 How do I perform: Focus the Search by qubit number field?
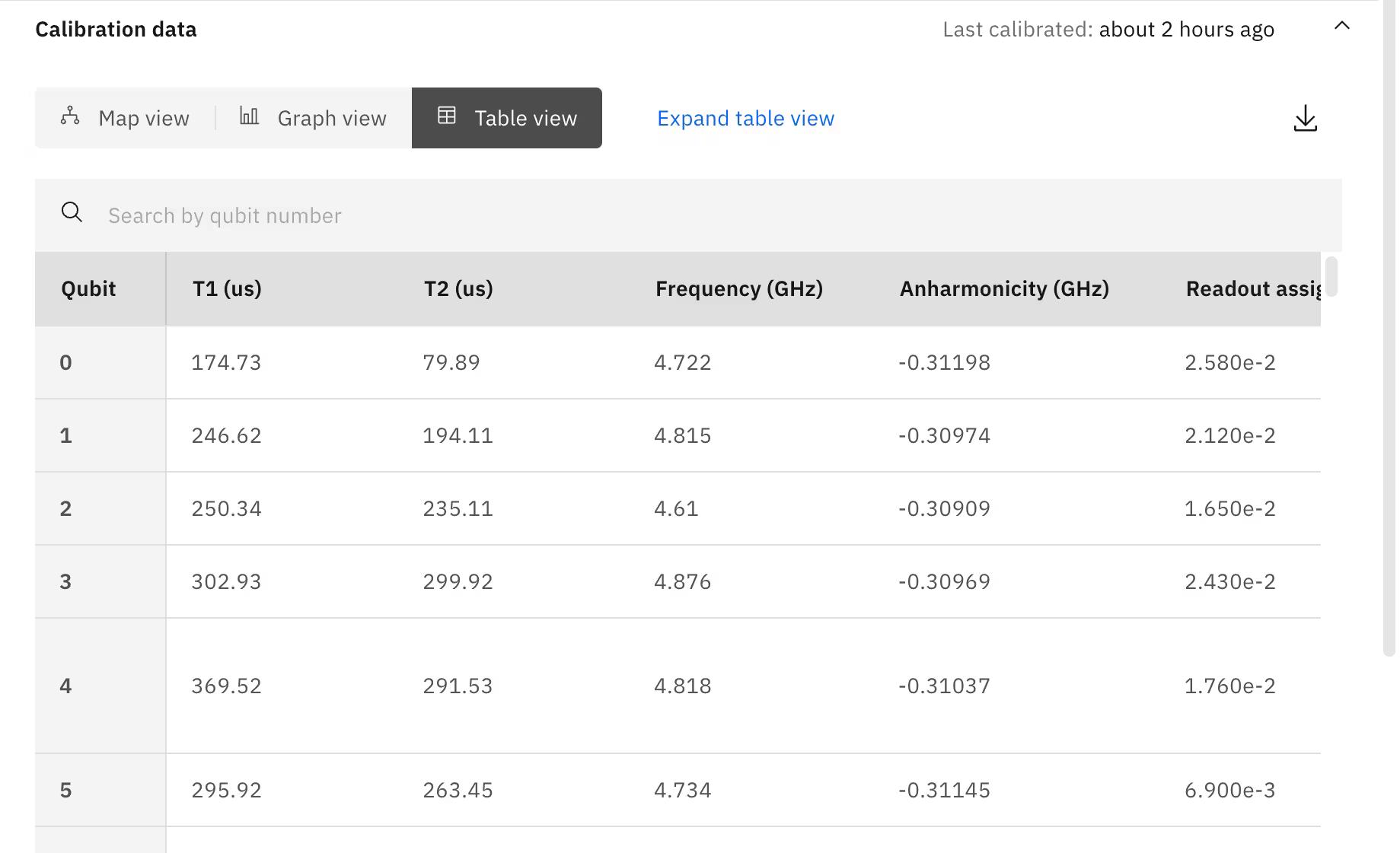click(688, 215)
